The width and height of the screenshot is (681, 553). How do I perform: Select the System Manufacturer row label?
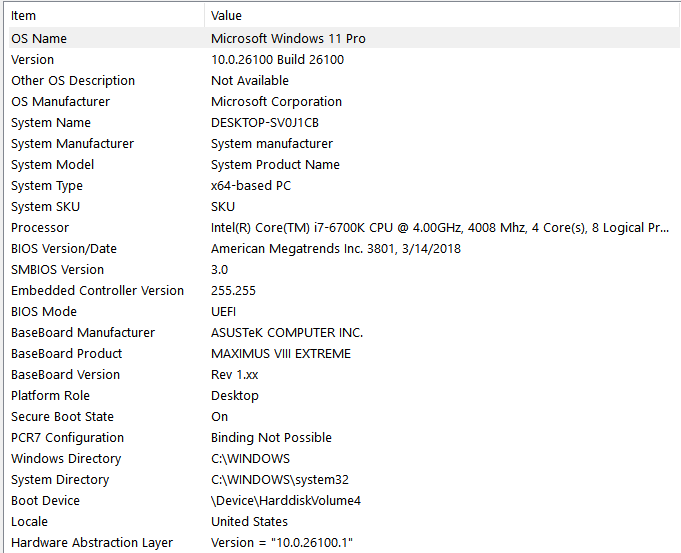pyautogui.click(x=72, y=143)
